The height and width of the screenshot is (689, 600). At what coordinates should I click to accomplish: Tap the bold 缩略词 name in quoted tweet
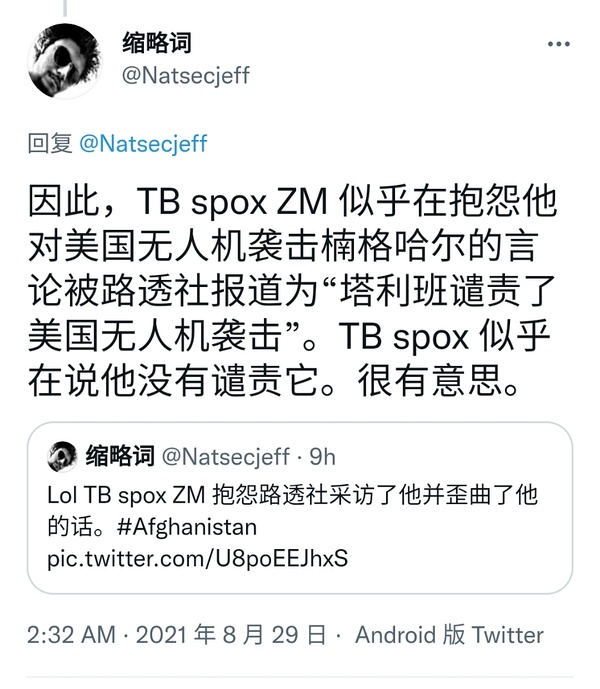pos(120,456)
